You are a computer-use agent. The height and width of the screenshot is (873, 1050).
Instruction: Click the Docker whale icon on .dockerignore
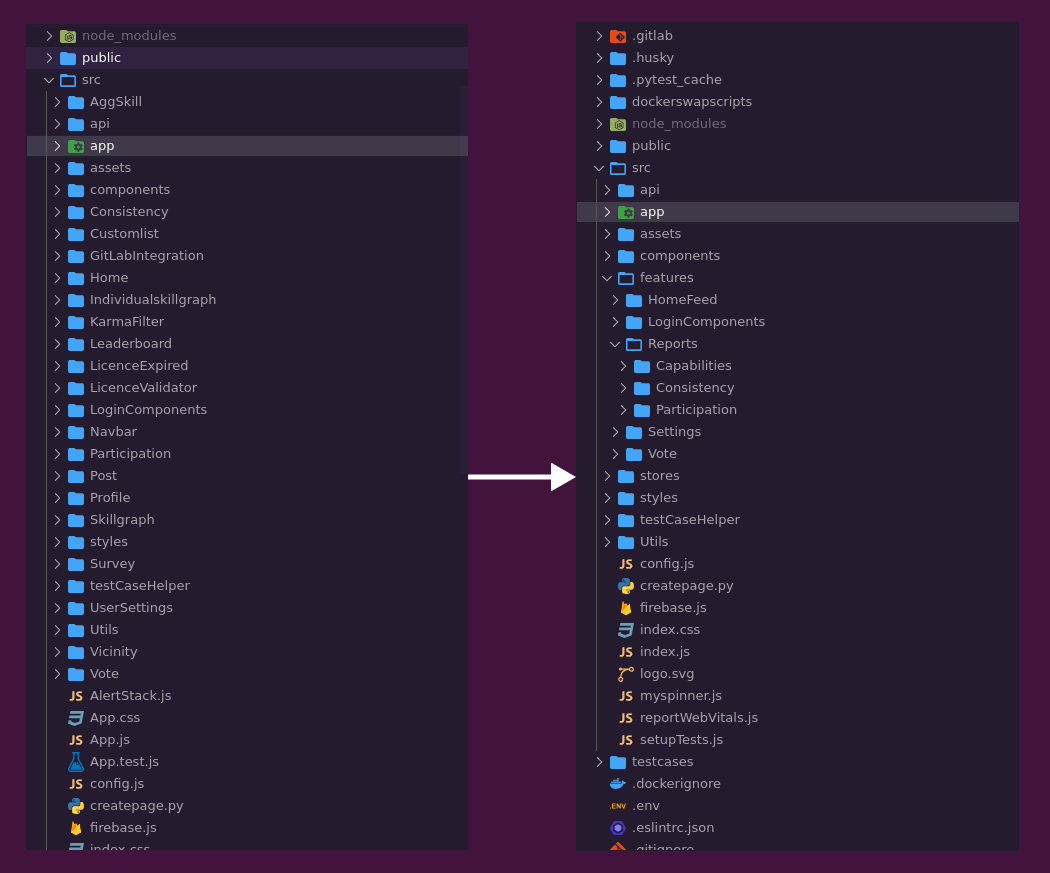point(617,783)
